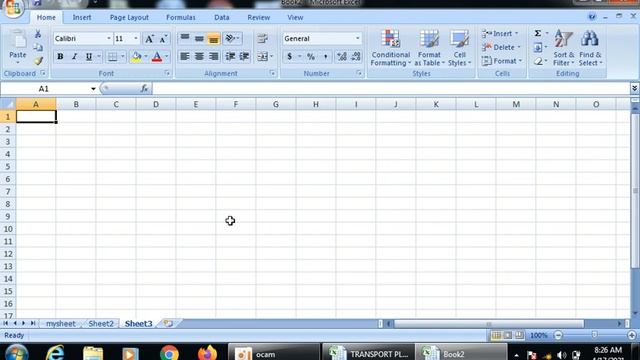Open Format as Table gallery
This screenshot has height=360, width=640.
(429, 48)
